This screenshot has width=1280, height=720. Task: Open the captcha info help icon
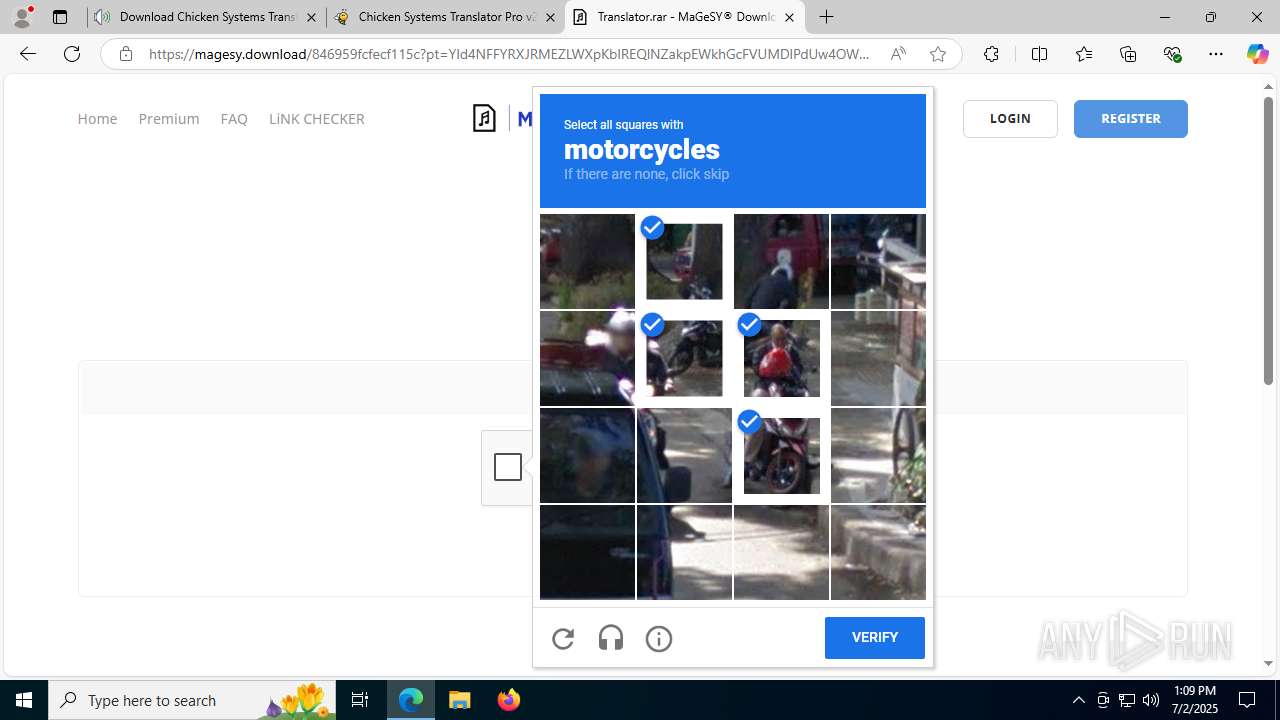pos(659,638)
